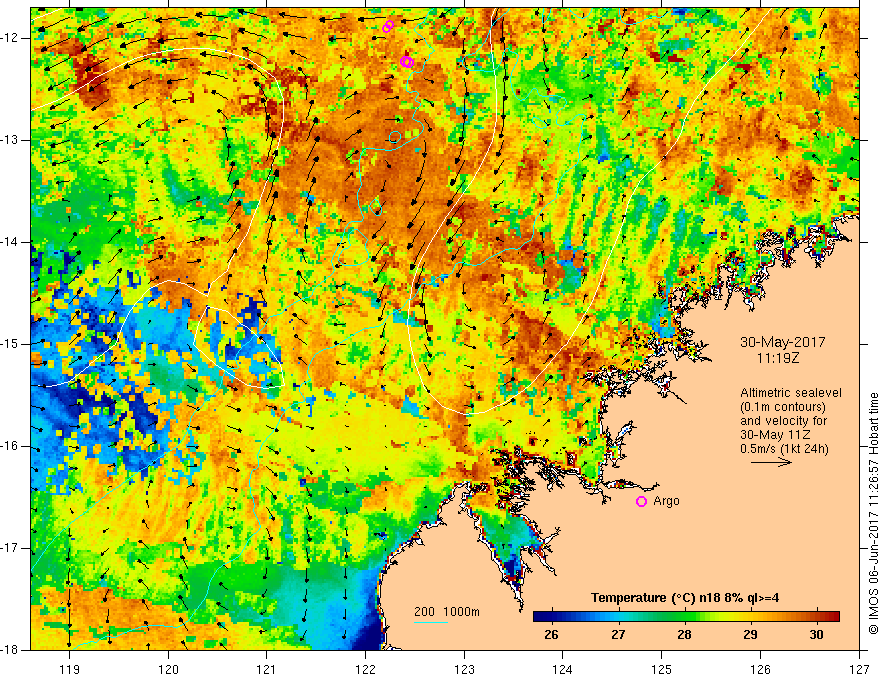Click the 28 value on temperature scale

coord(684,635)
